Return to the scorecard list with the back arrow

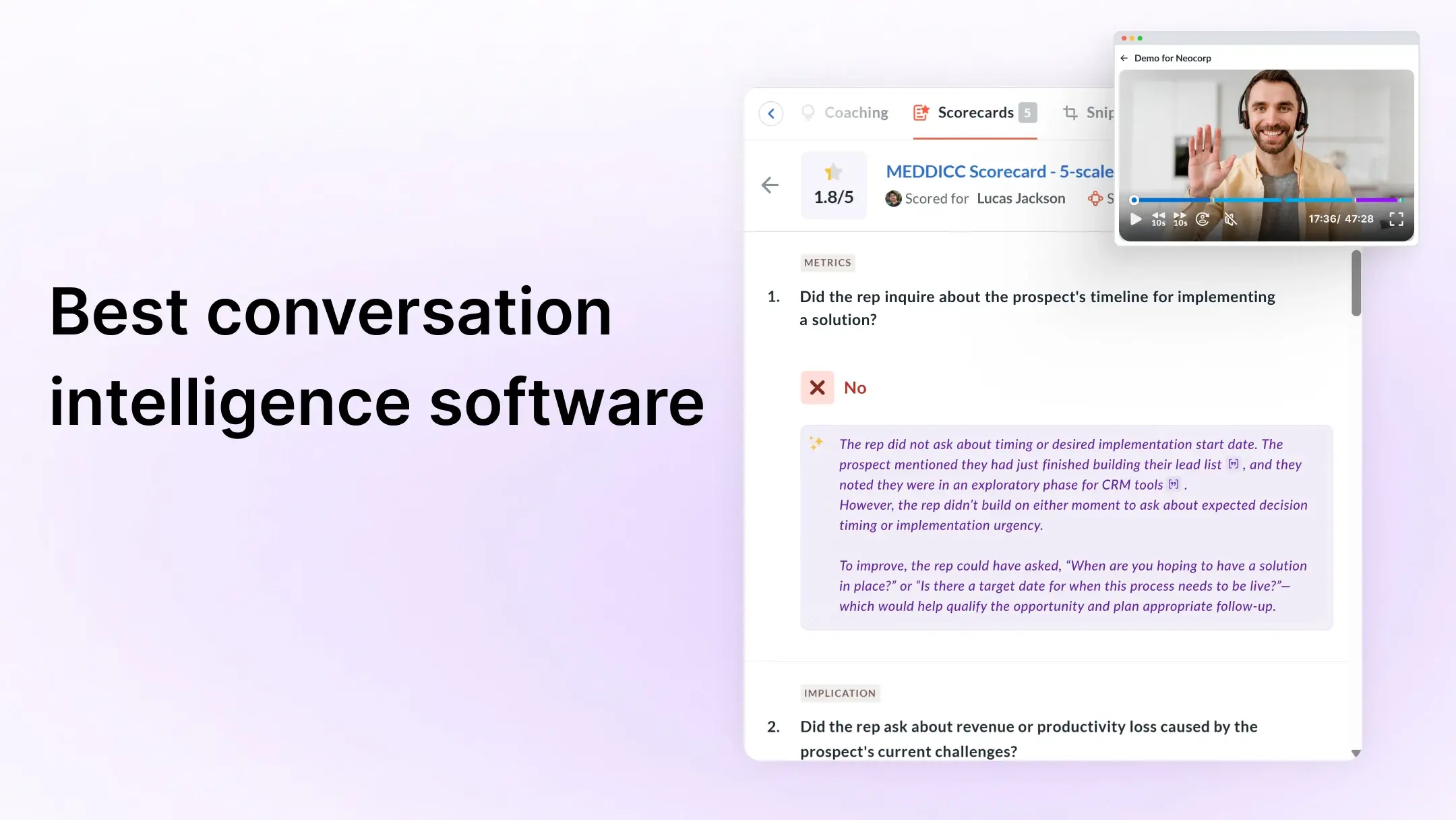[770, 185]
